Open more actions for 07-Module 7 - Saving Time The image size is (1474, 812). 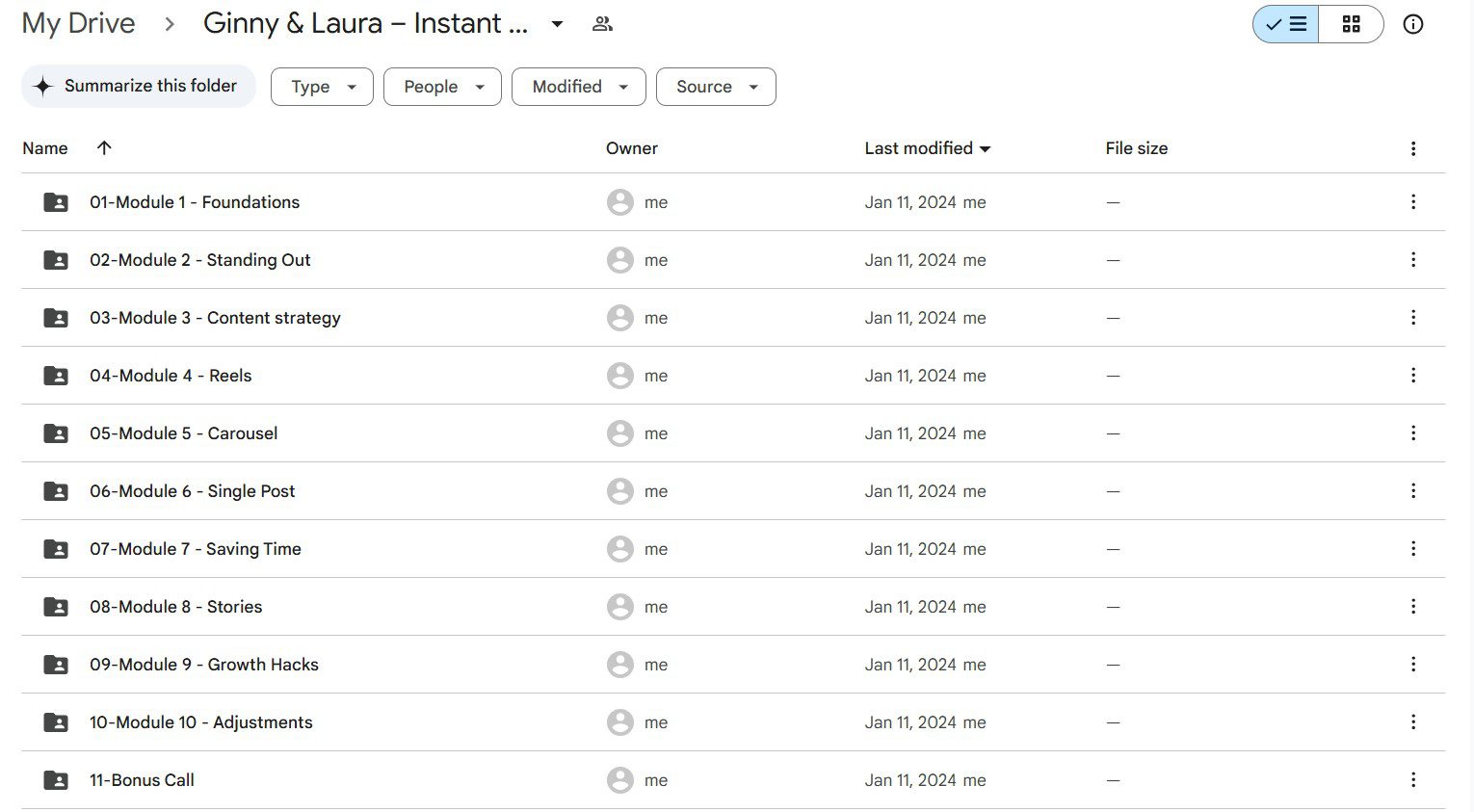coord(1412,549)
